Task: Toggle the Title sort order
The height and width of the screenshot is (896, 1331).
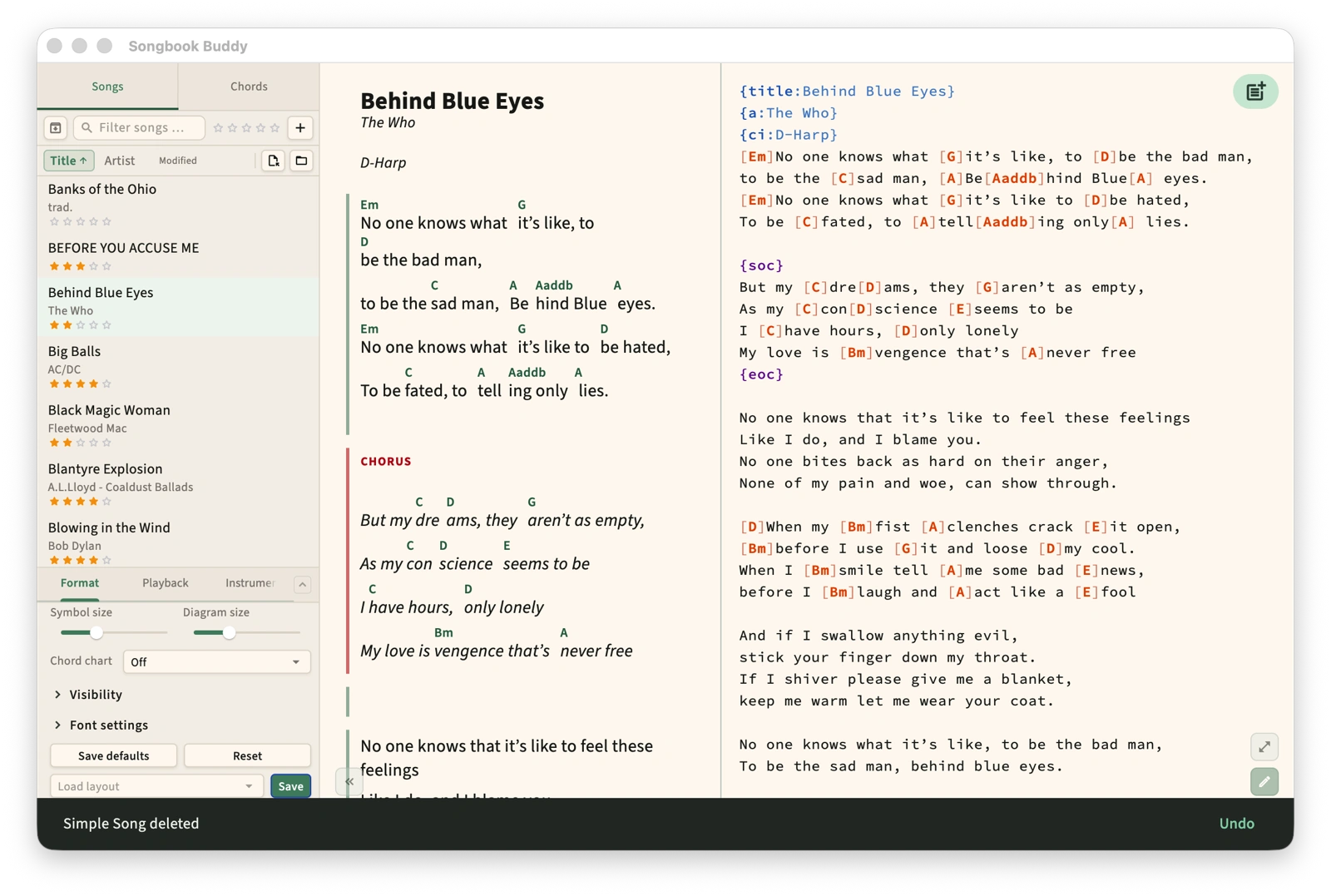Action: pos(68,161)
